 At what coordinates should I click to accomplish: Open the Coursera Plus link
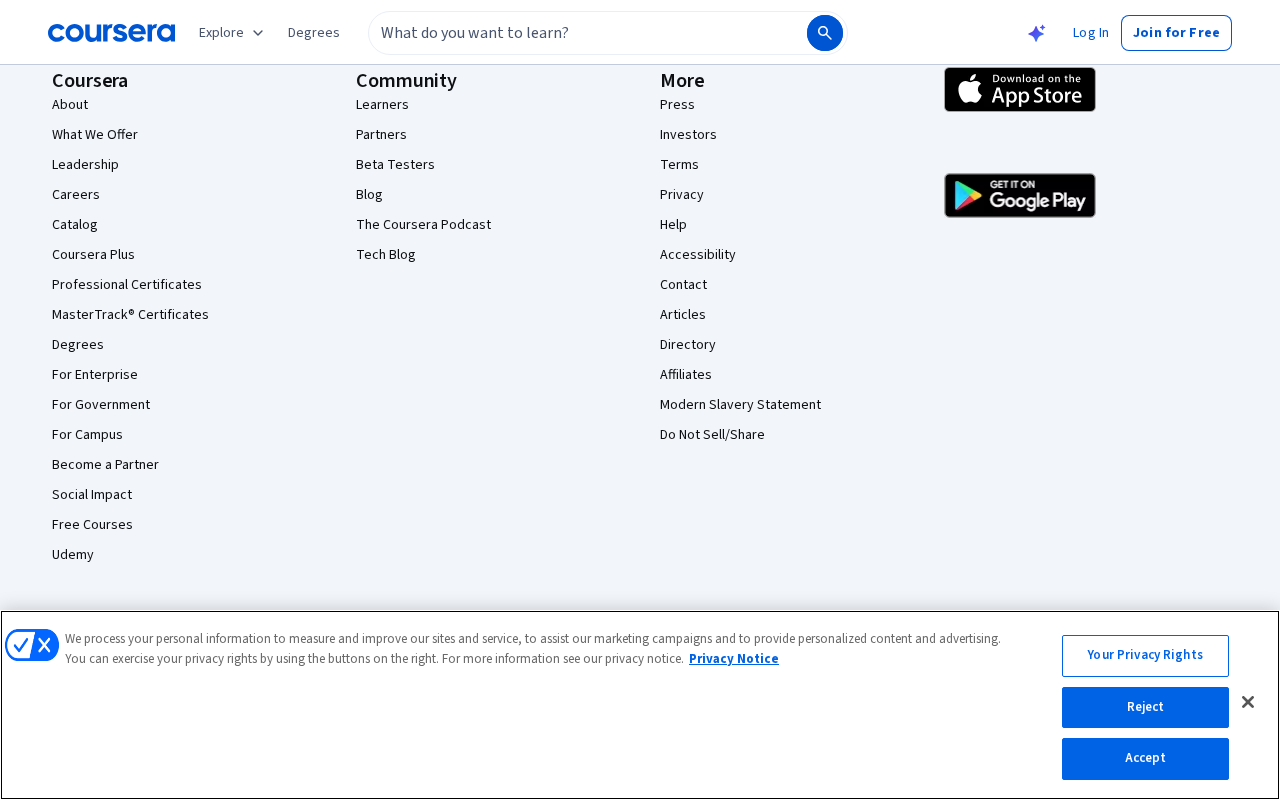click(93, 255)
